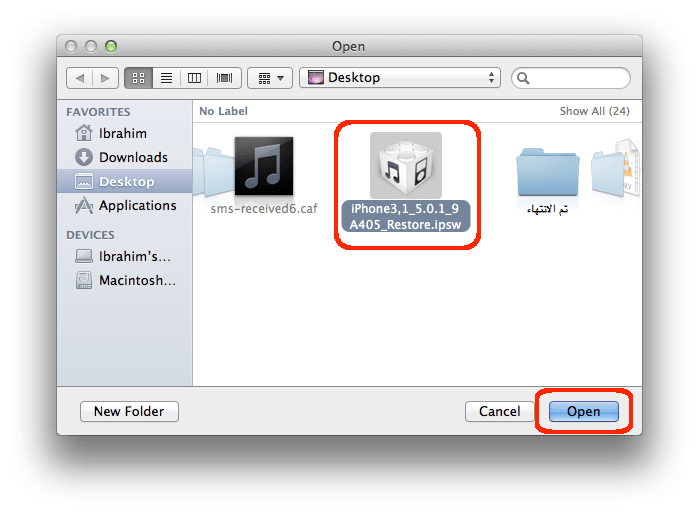Select Ibrahim home folder in sidebar
This screenshot has height=514, width=699.
click(124, 133)
